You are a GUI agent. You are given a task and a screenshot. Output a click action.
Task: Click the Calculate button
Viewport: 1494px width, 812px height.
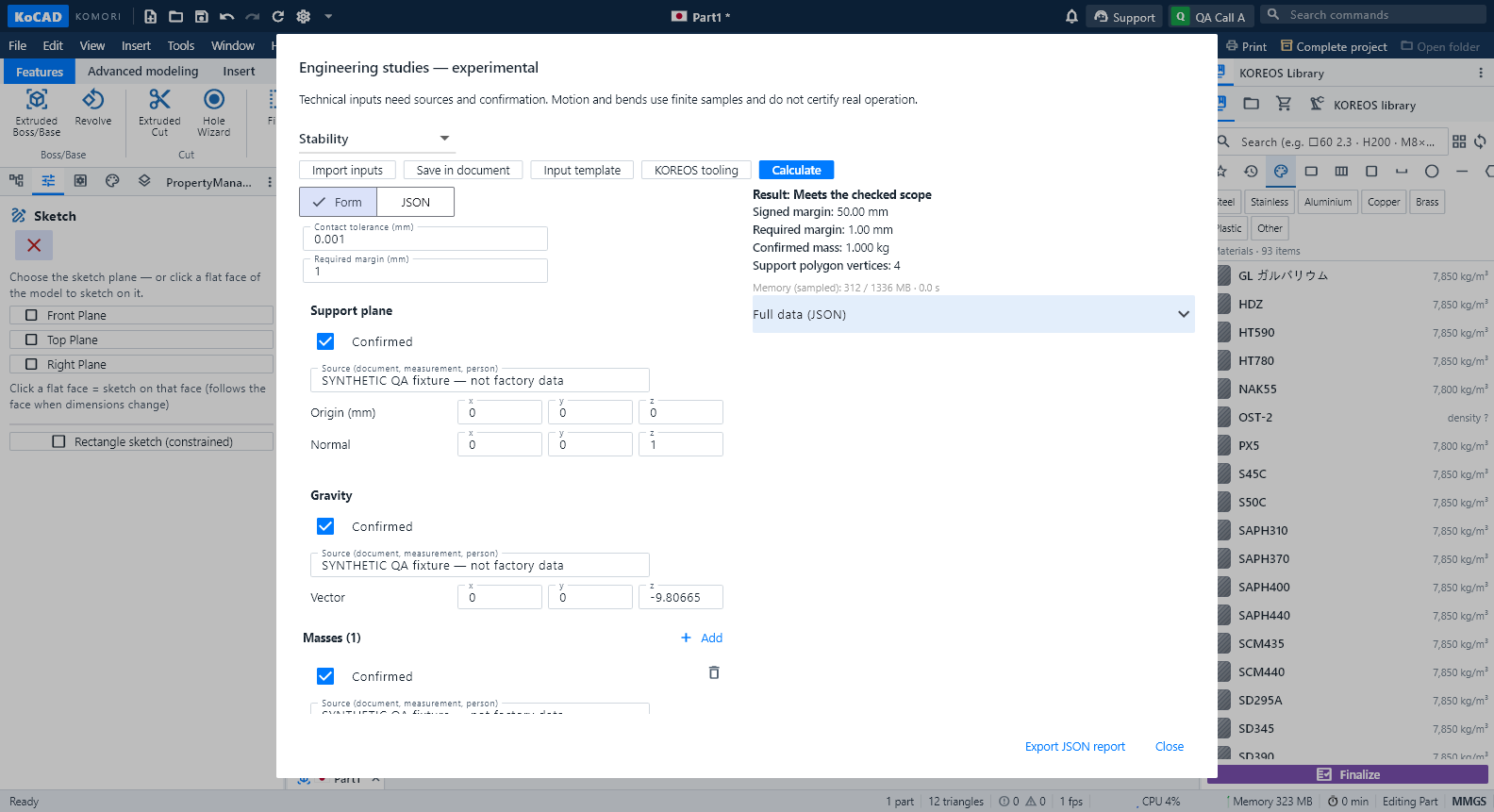(x=797, y=170)
